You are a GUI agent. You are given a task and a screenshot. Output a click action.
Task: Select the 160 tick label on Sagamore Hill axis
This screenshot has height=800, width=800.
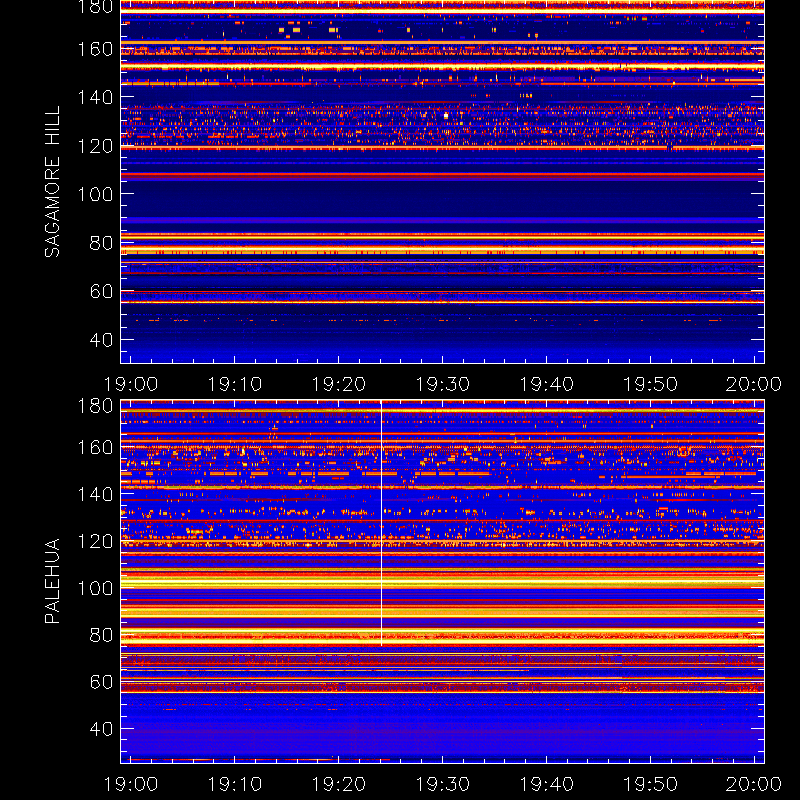(x=95, y=49)
